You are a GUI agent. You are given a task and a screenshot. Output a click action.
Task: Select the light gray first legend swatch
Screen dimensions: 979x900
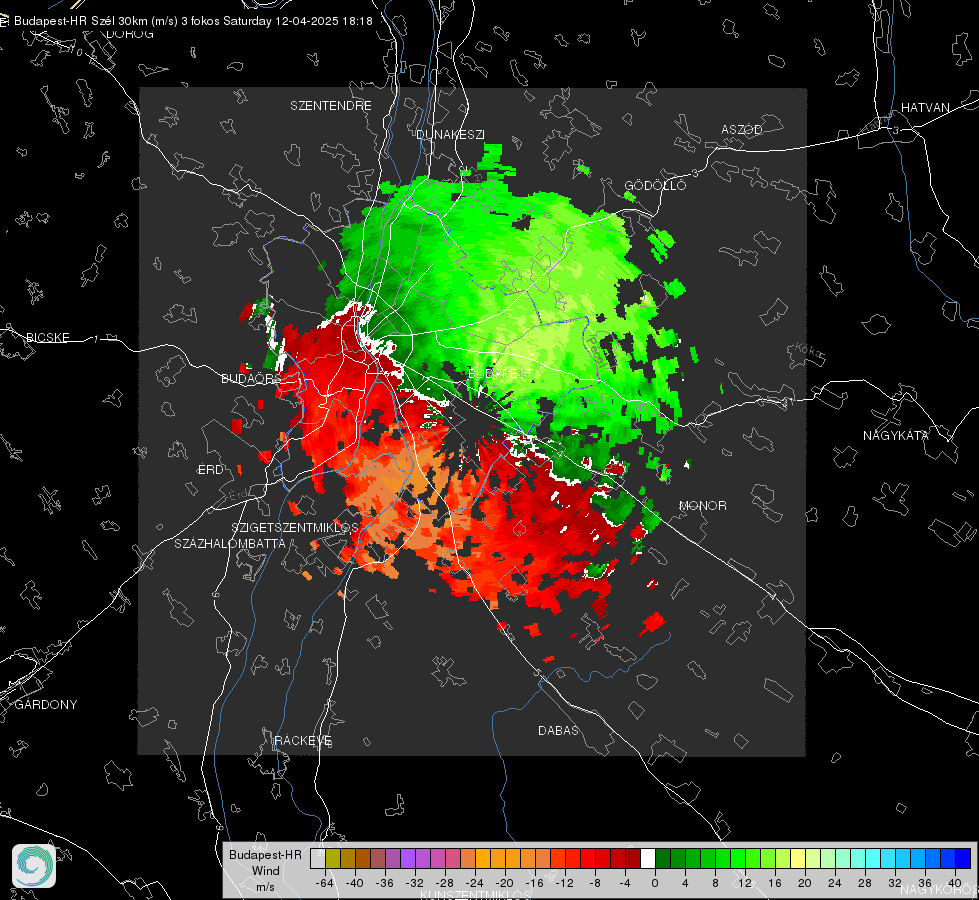click(x=318, y=858)
